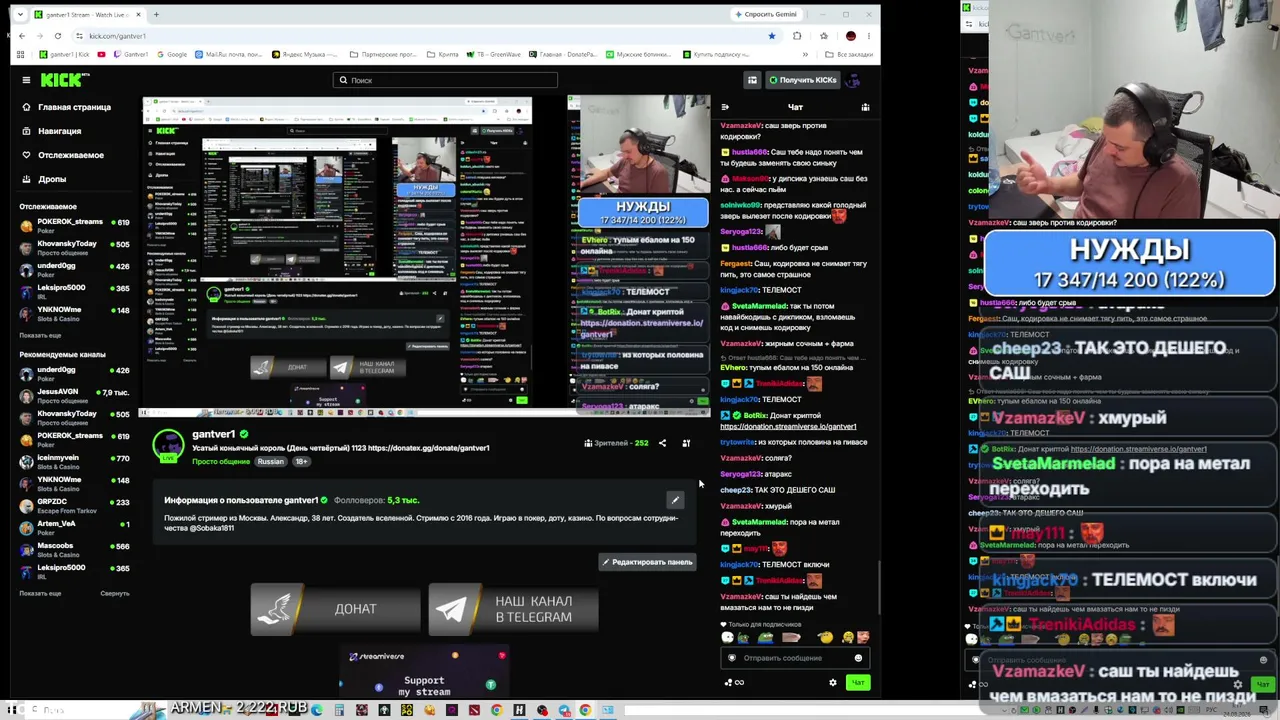Open the chat settings gear

(833, 682)
